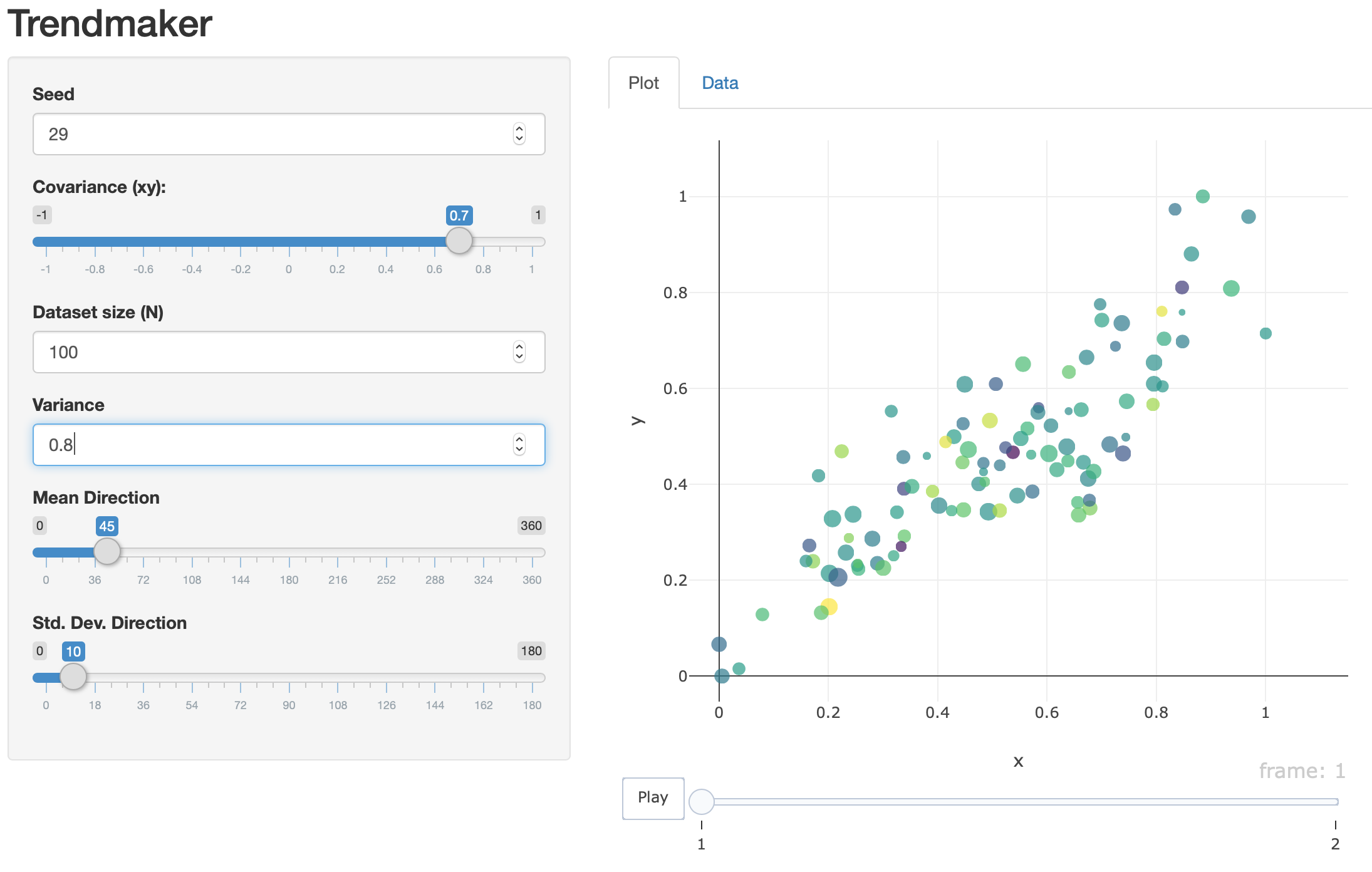Select the Plot tab
Screen dimensions: 1372x872
(643, 83)
